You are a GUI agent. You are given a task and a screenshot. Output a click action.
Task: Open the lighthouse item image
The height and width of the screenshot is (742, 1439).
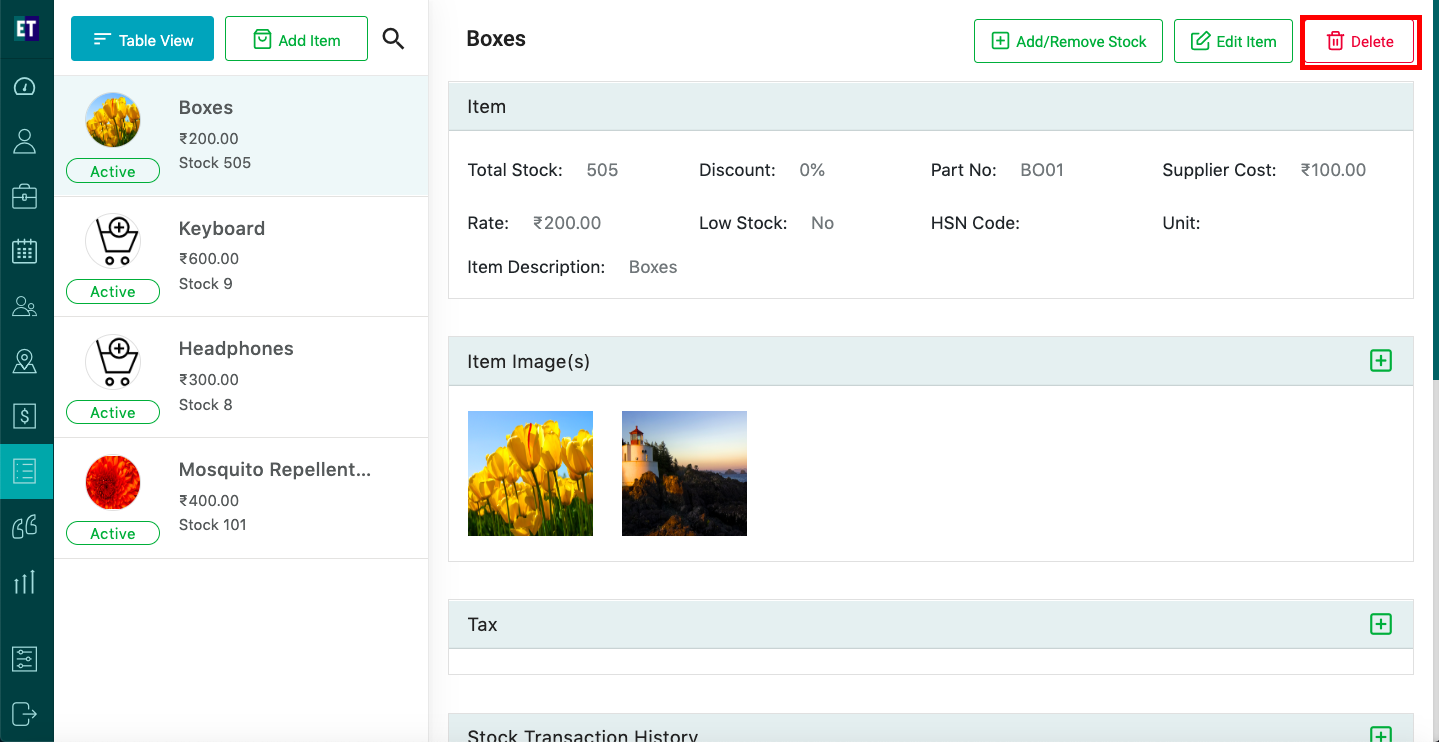click(684, 473)
